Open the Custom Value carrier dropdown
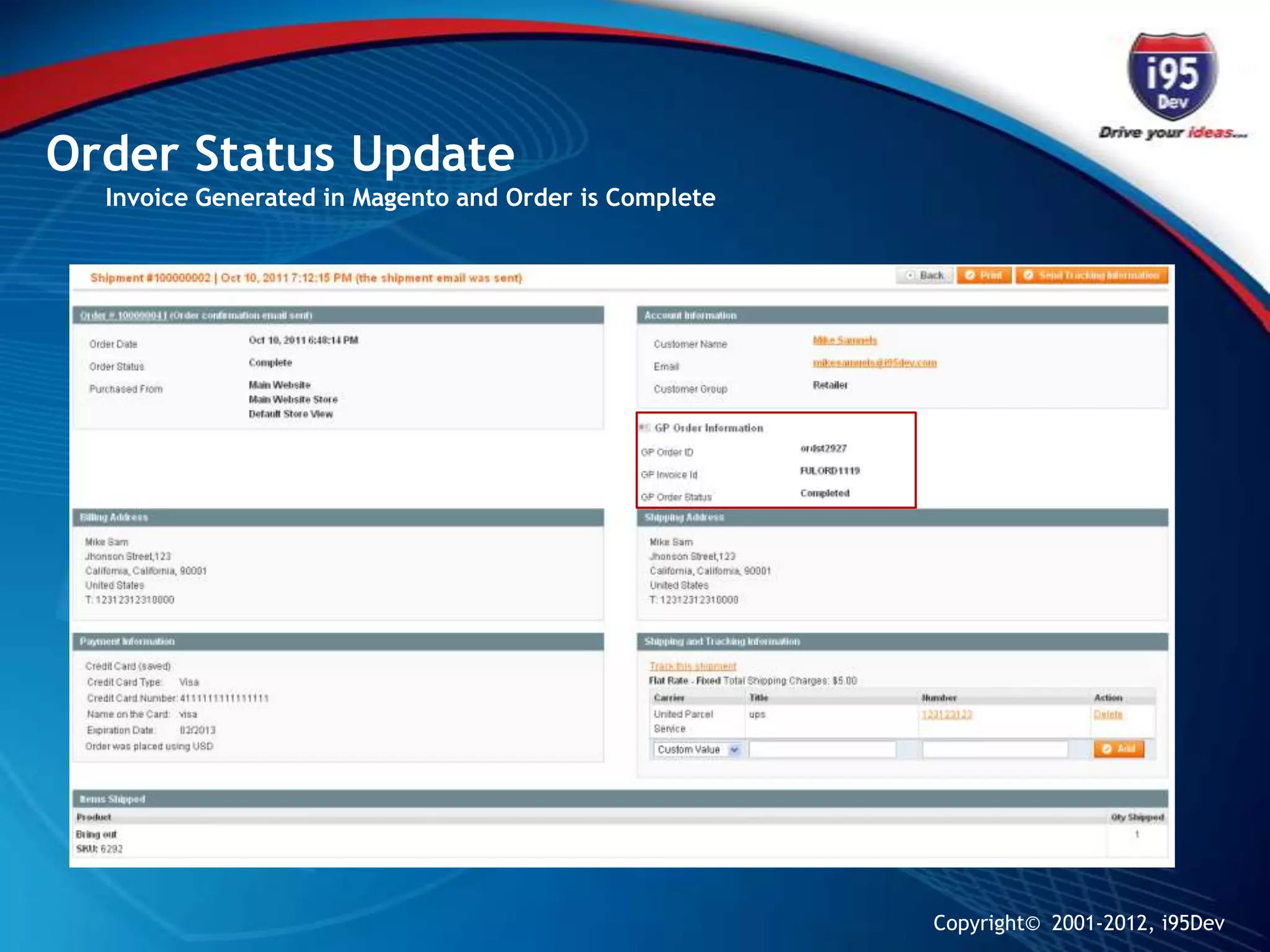The image size is (1270, 952). [x=696, y=749]
